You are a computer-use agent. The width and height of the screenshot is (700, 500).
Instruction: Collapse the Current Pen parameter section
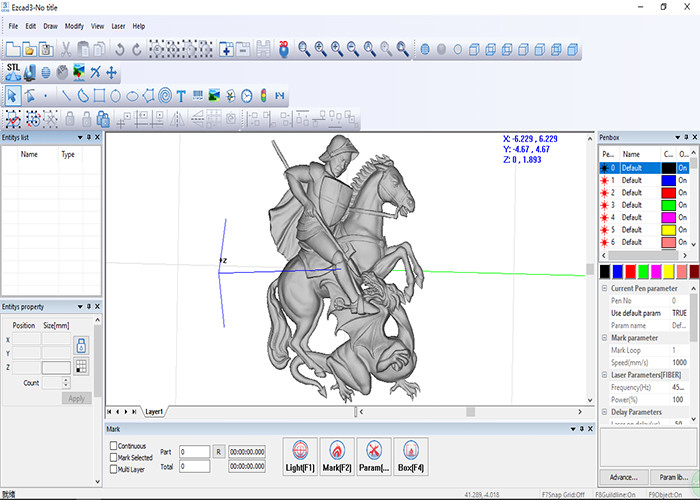[604, 288]
